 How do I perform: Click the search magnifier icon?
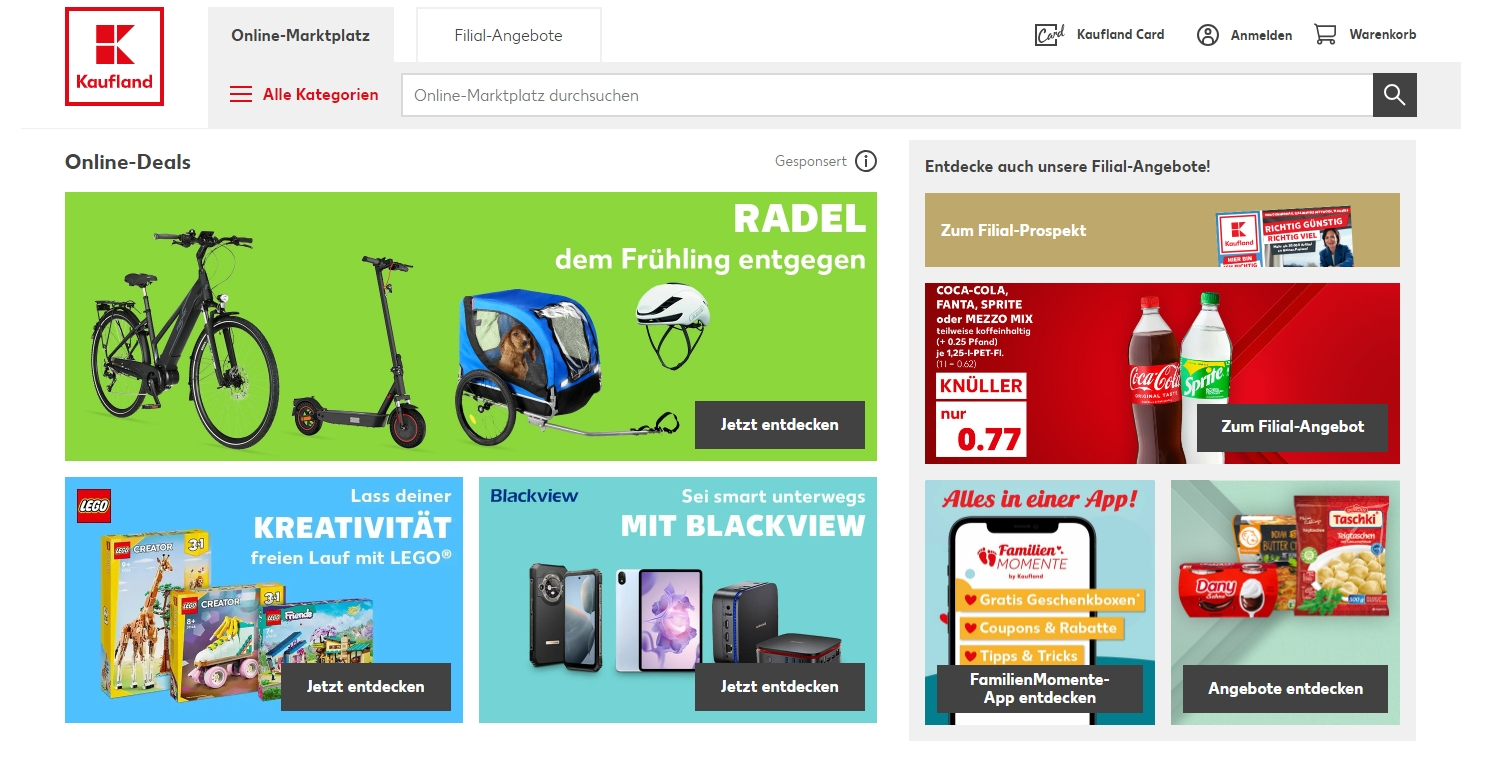click(1394, 95)
